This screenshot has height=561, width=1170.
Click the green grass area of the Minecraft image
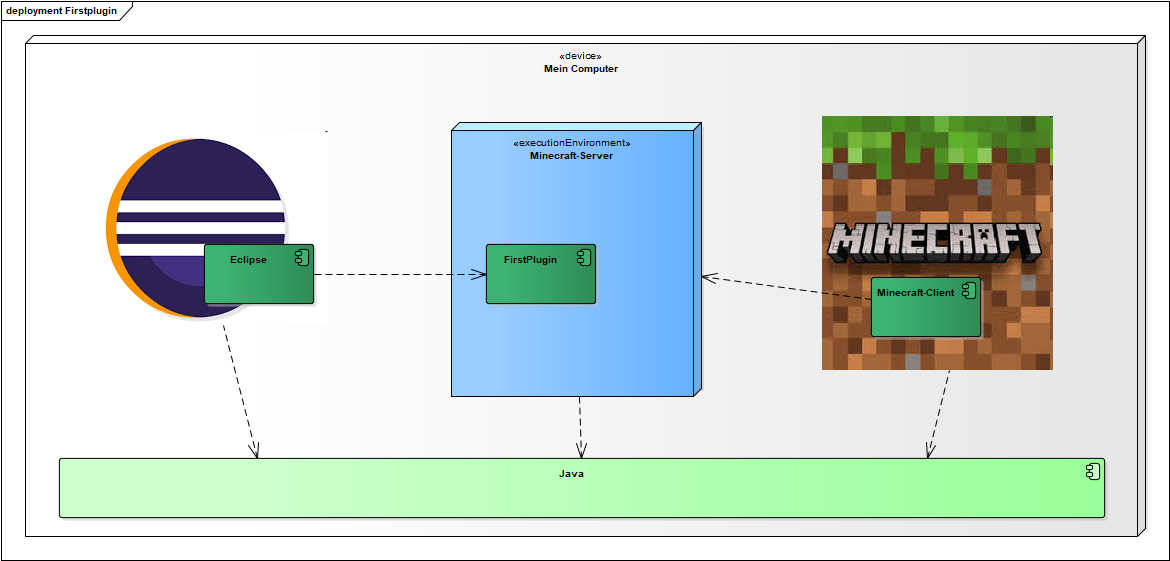click(936, 140)
